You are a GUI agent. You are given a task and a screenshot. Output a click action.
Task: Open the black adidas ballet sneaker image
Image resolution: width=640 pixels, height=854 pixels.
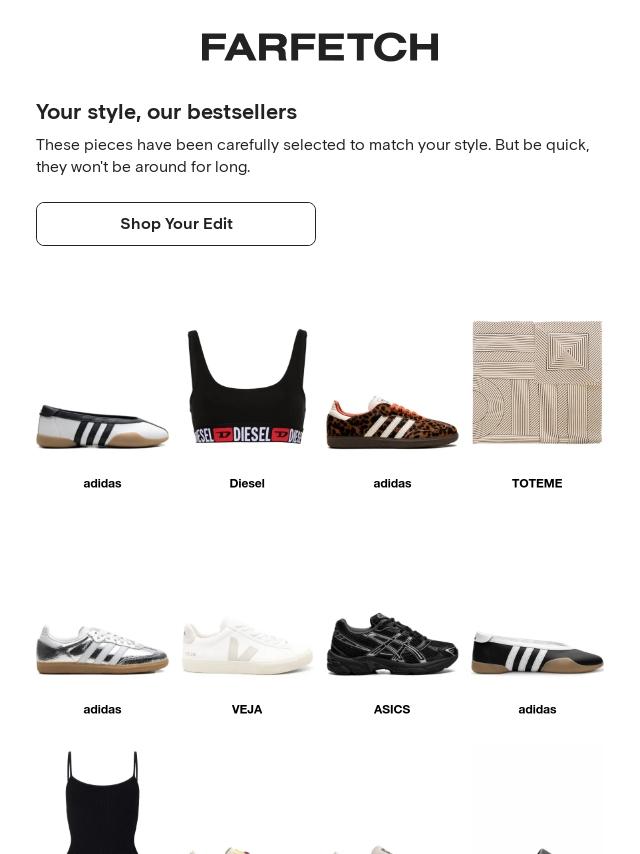(x=537, y=652)
